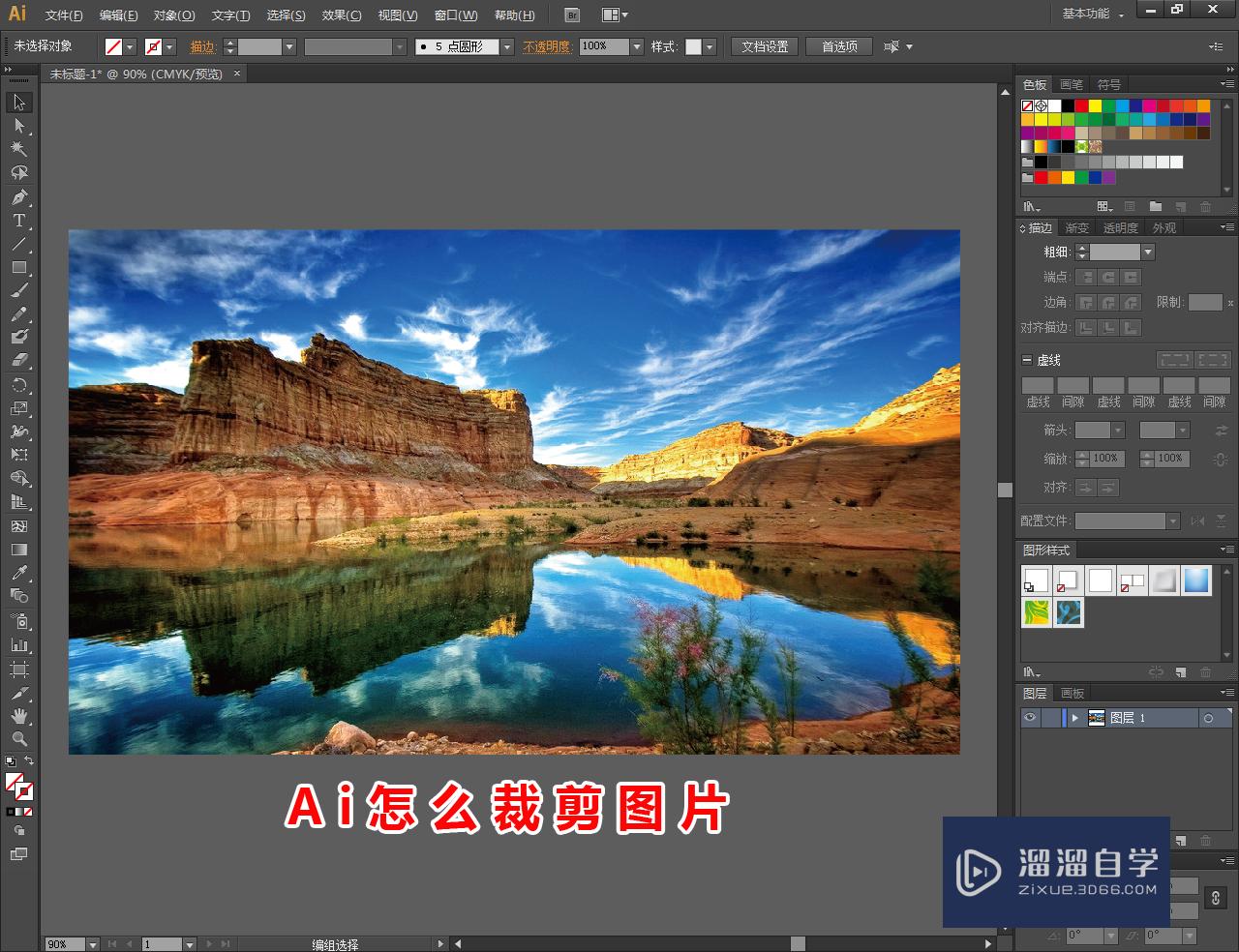Choose the Lasso tool

tap(19, 172)
